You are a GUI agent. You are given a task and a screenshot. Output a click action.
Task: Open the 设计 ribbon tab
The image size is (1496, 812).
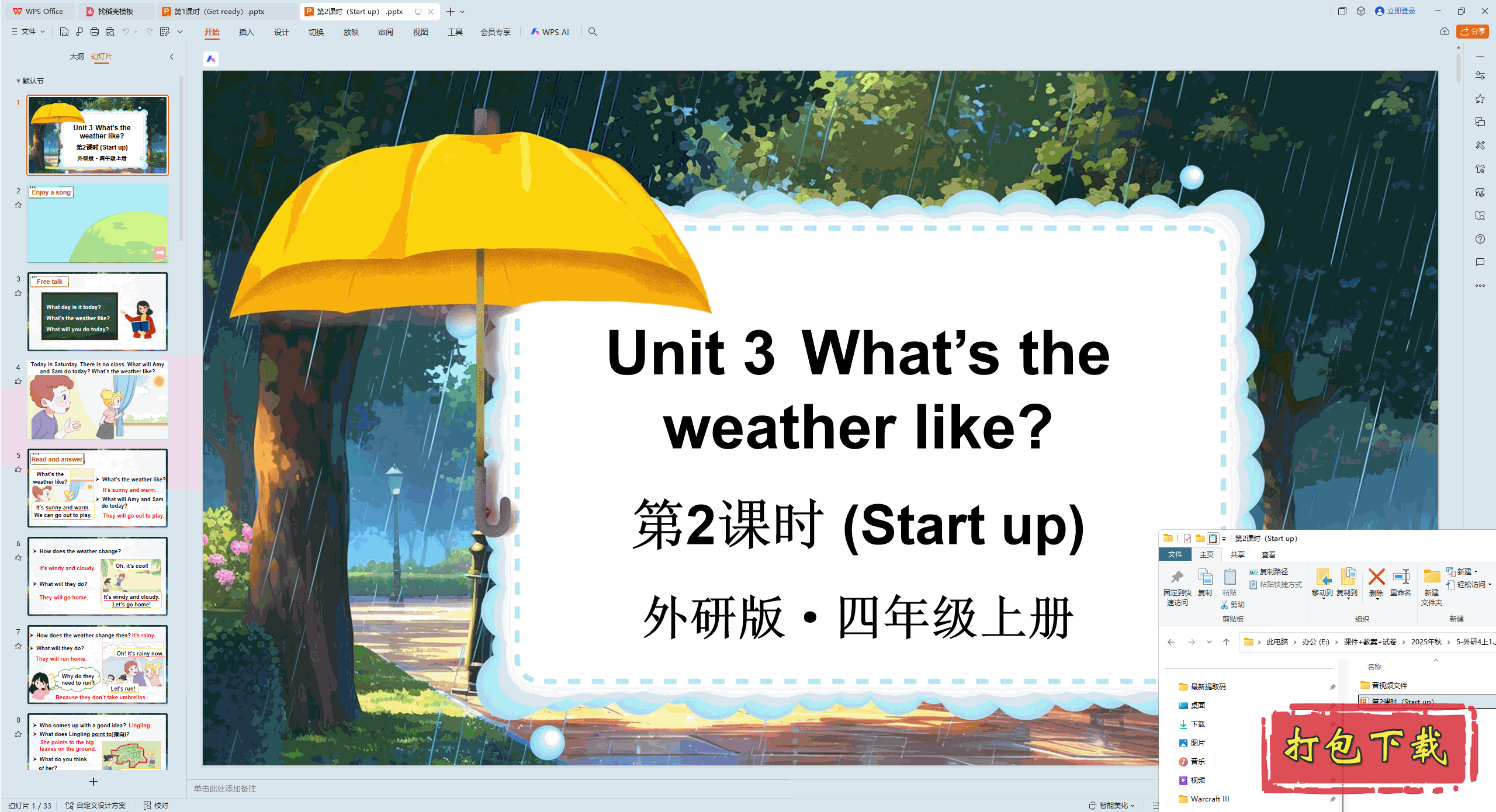click(282, 32)
